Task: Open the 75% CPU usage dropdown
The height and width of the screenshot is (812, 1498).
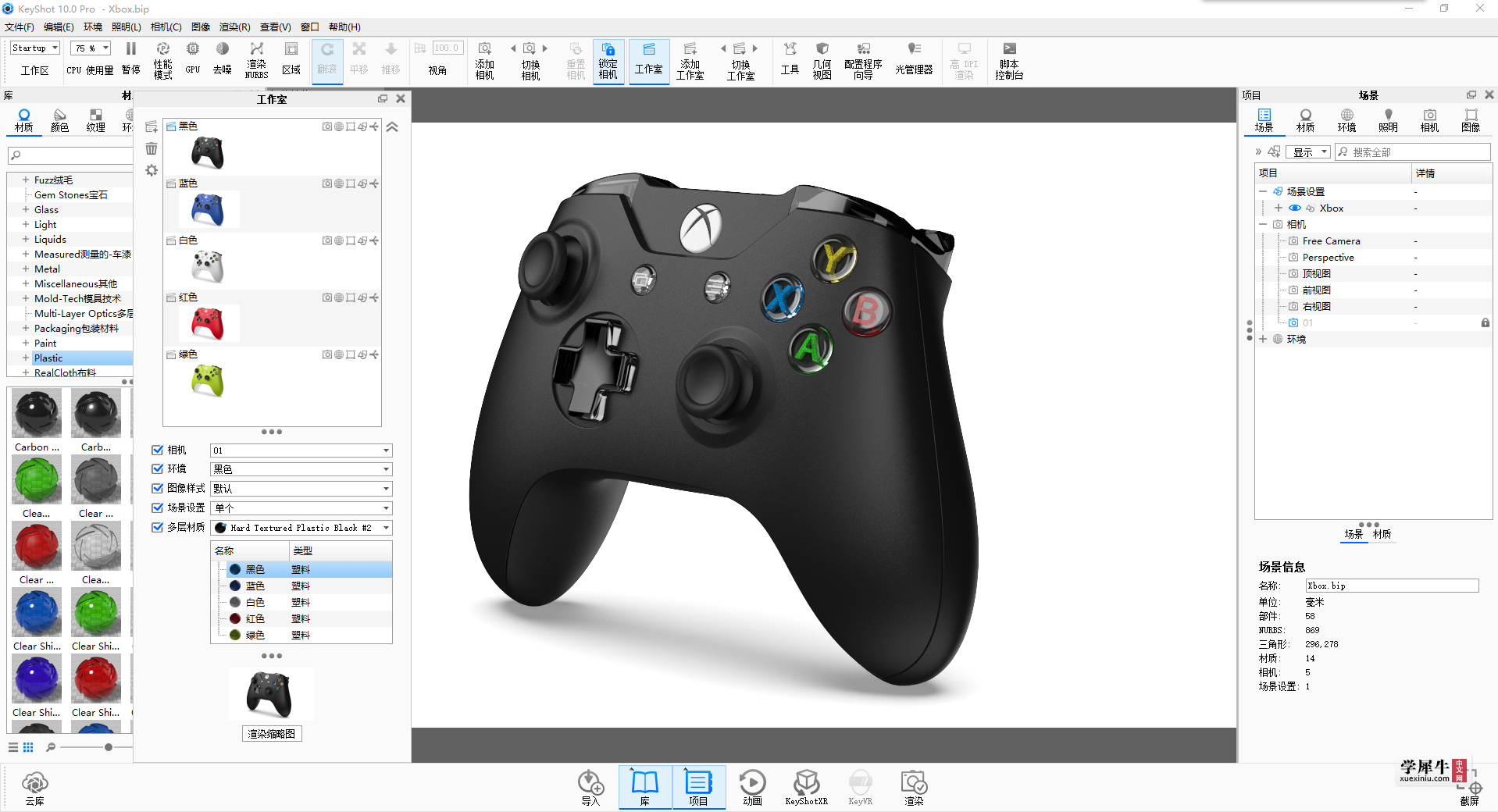Action: coord(91,48)
